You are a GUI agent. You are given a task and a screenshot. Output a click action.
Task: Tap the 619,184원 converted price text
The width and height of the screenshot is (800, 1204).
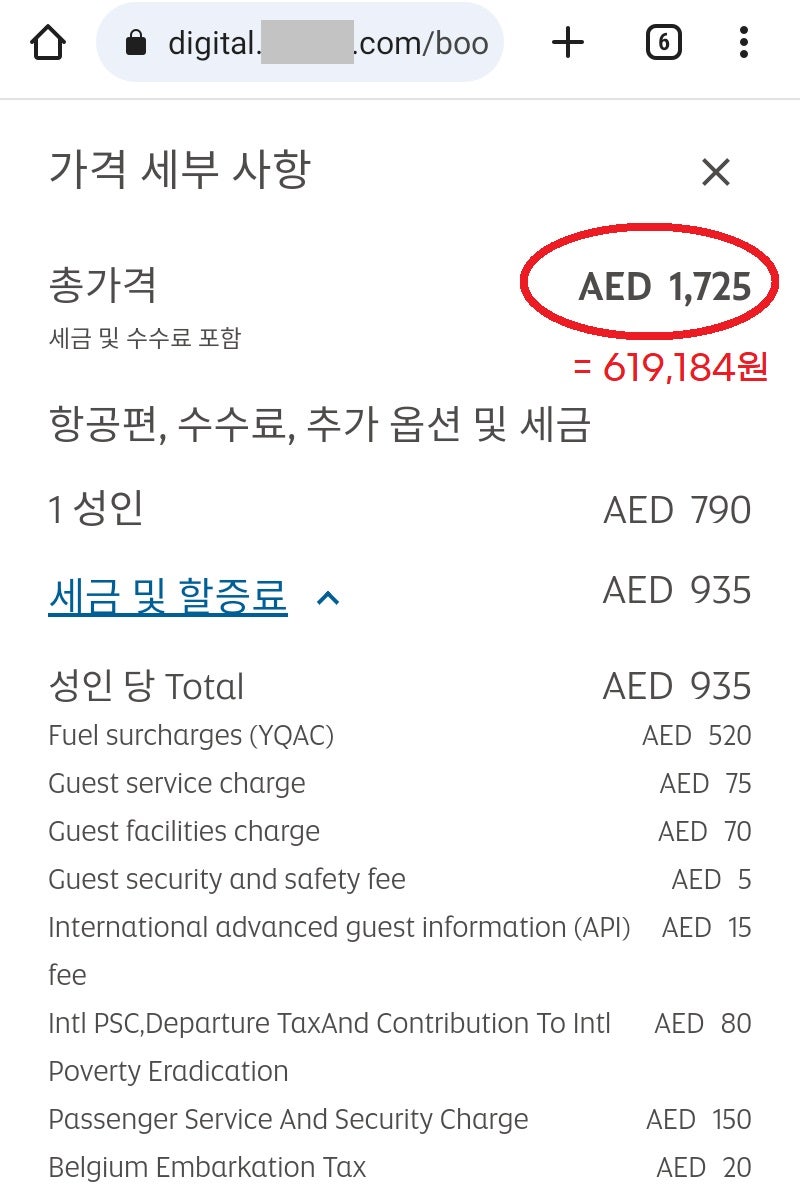[671, 368]
